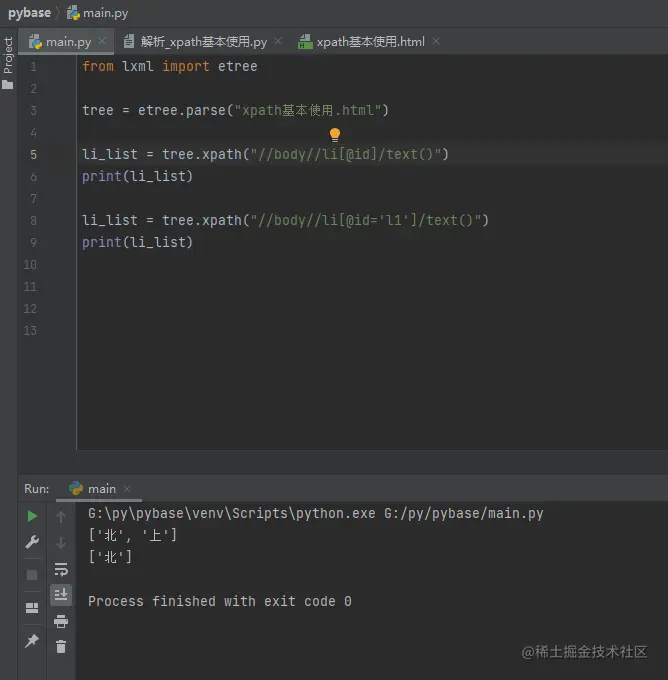Viewport: 668px width, 680px height.
Task: Click the green Run button in the Run panel
Action: click(32, 516)
